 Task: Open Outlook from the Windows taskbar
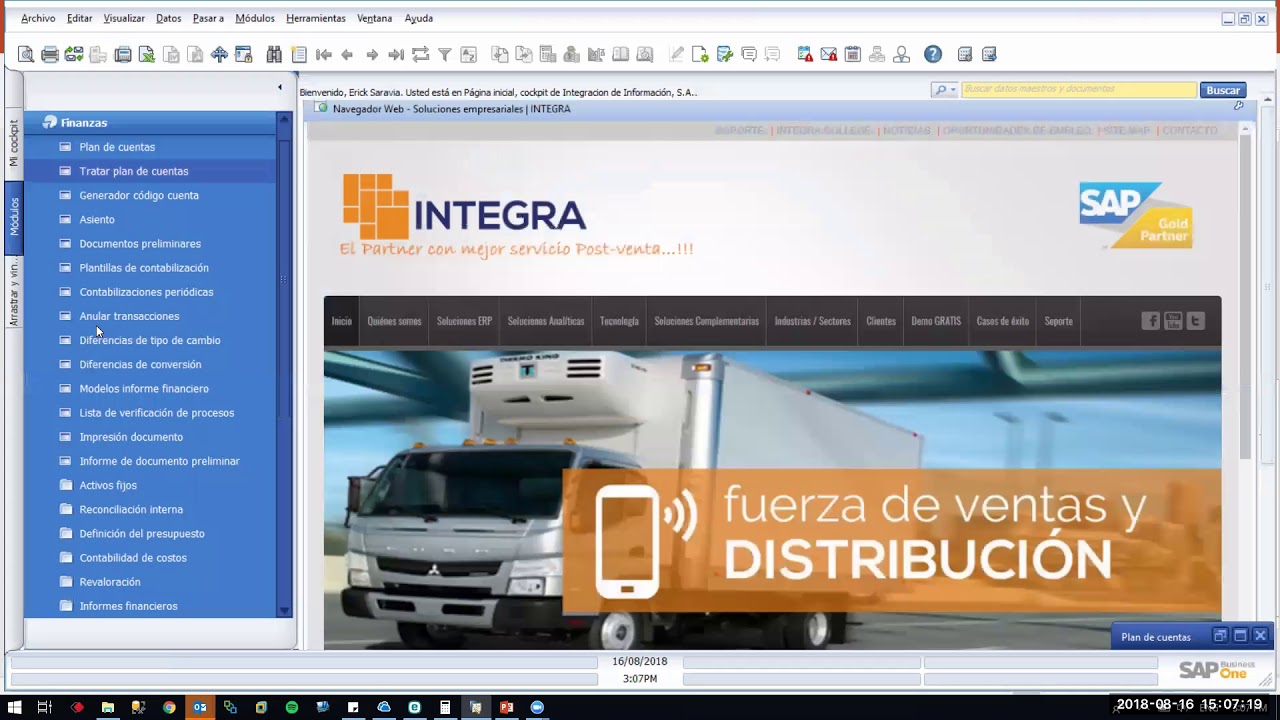(200, 707)
